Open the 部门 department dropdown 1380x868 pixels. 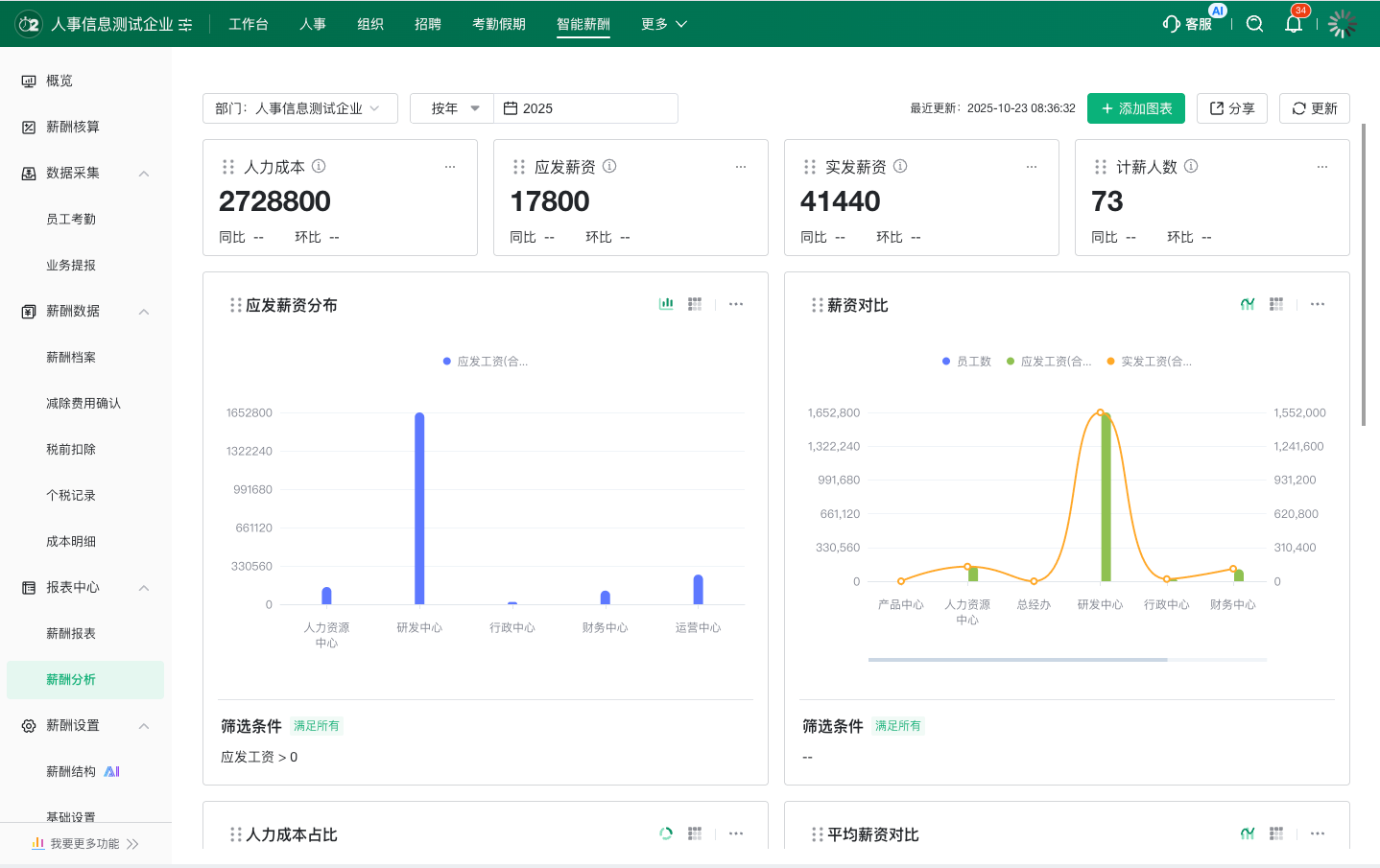tap(299, 108)
